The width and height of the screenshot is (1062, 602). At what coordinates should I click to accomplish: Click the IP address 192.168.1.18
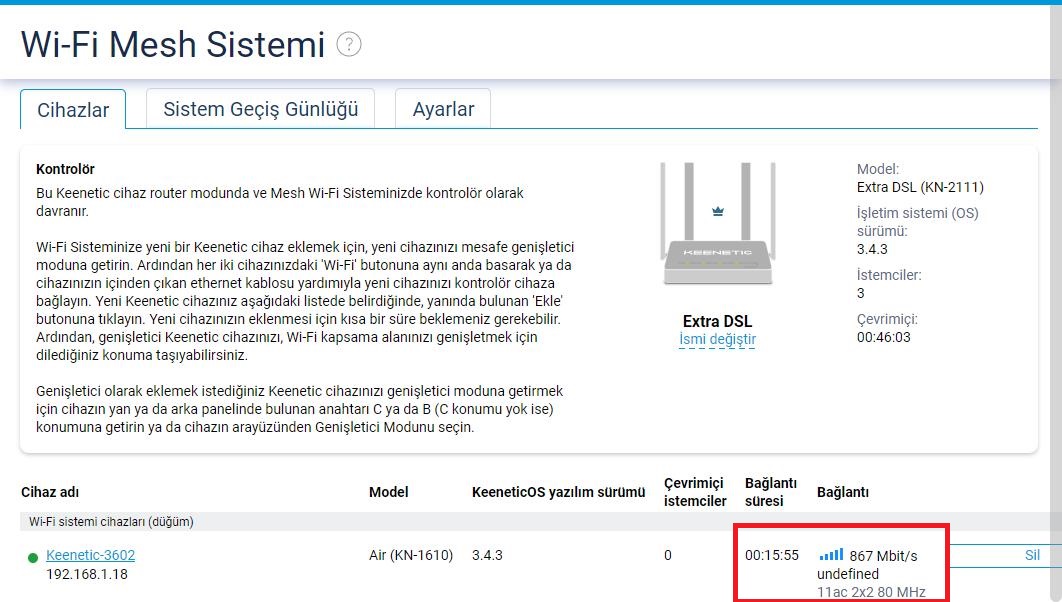coord(87,574)
